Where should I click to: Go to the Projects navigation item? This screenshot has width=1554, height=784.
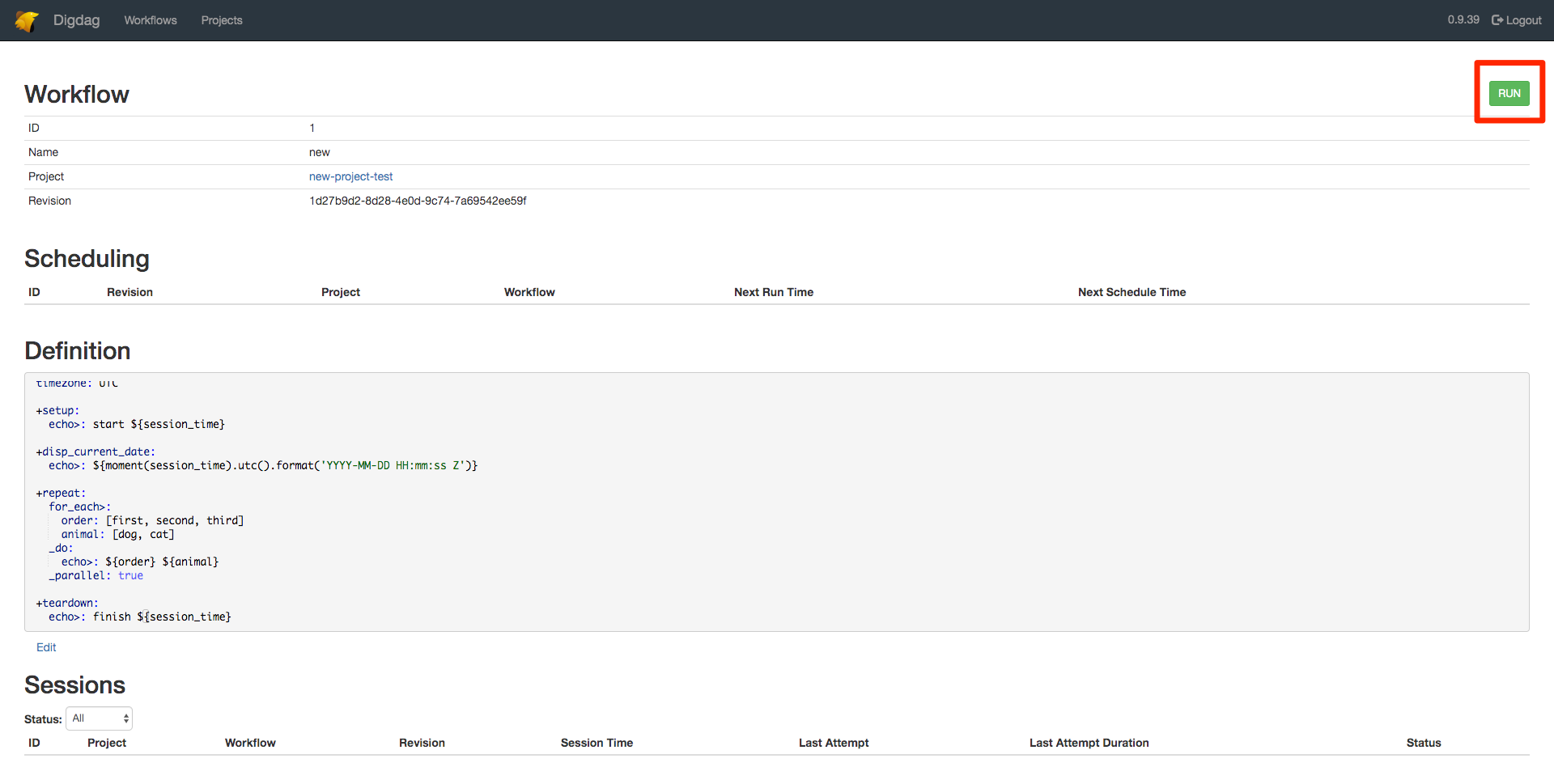[x=222, y=20]
